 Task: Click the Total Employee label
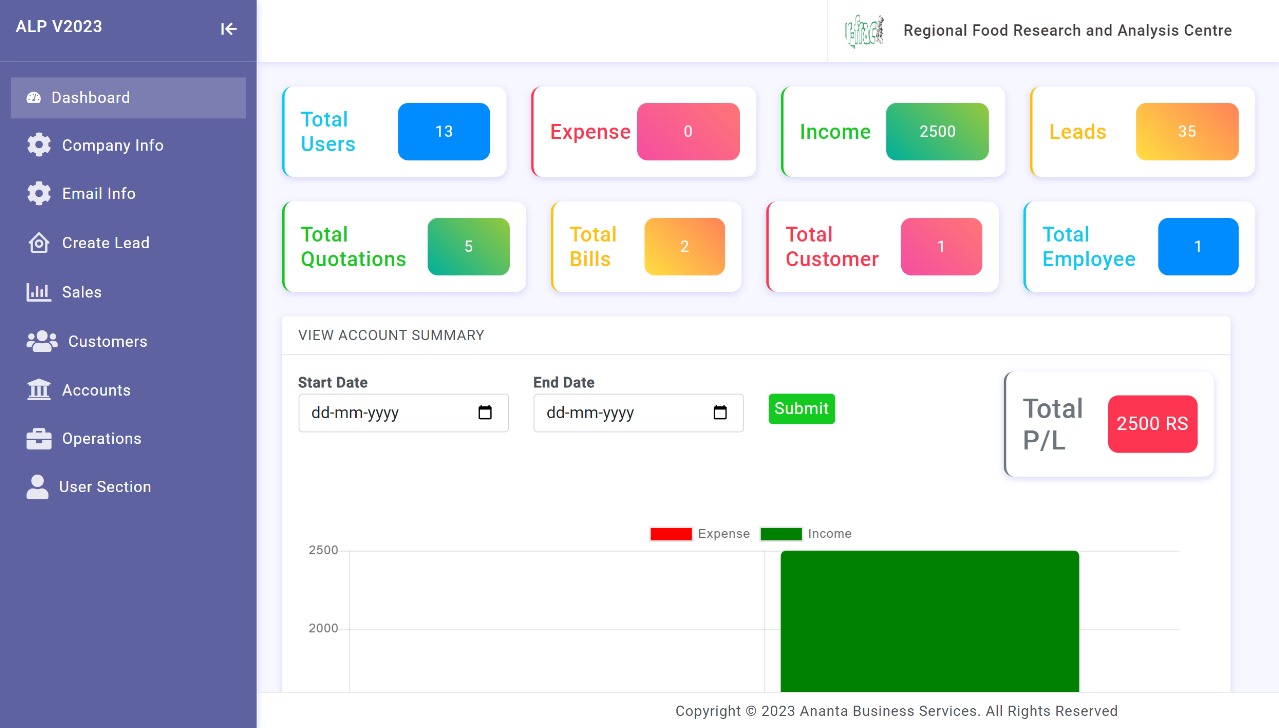coord(1089,247)
